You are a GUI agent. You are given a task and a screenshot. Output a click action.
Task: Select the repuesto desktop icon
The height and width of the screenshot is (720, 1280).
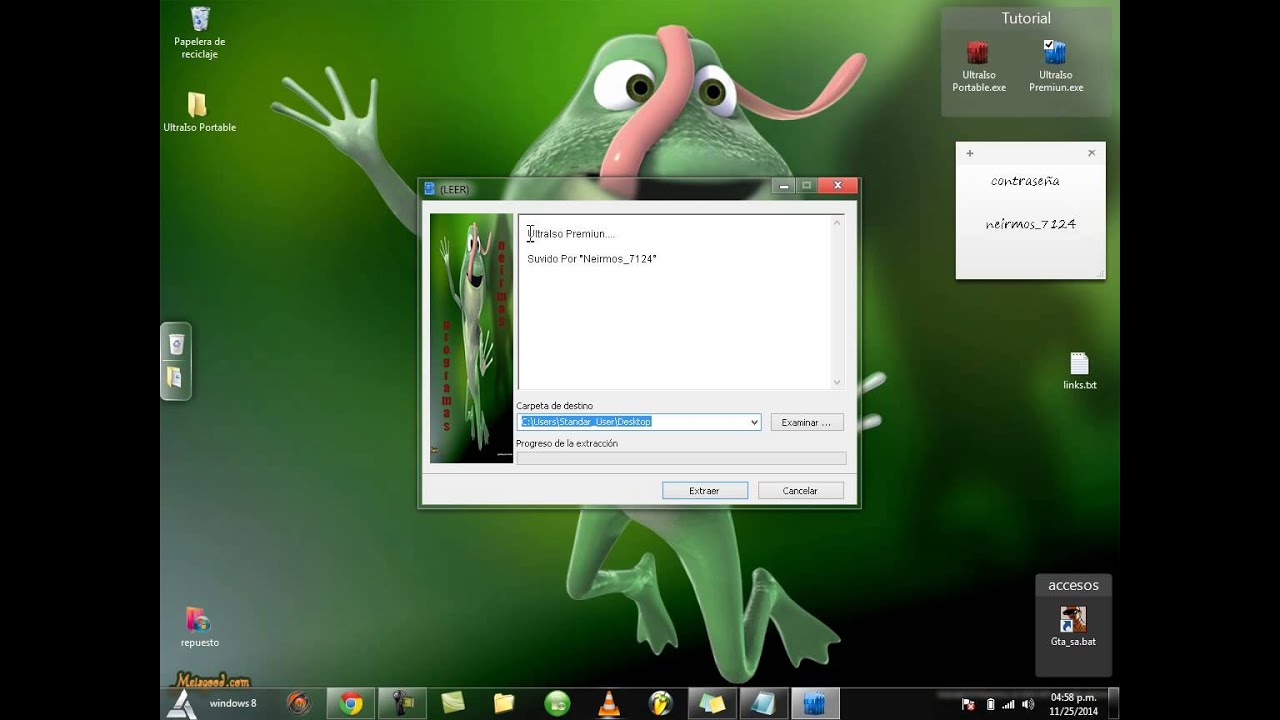199,627
